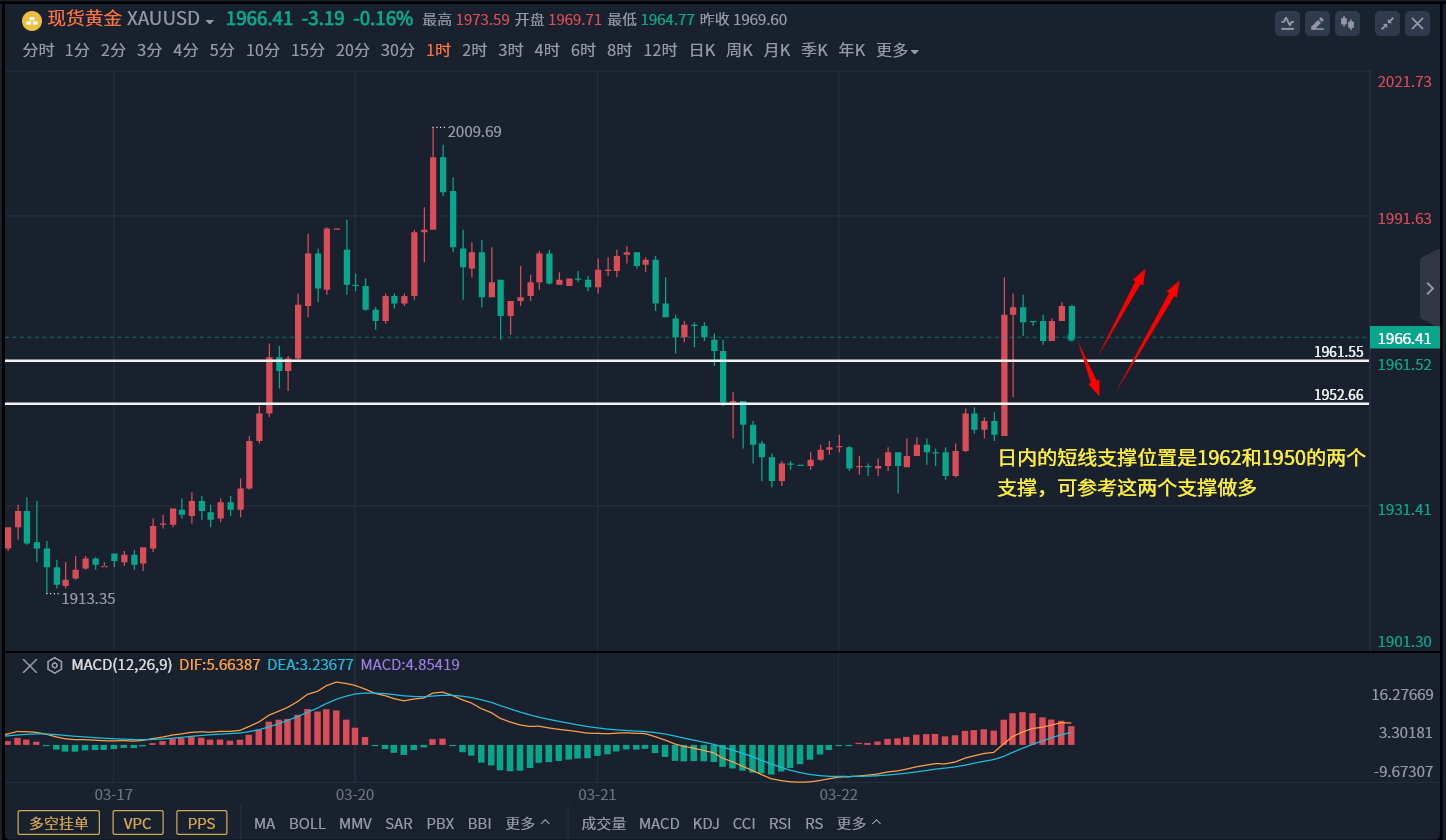Screen dimensions: 1446x840
Task: Show the KDJ sub-indicator
Action: pos(706,823)
